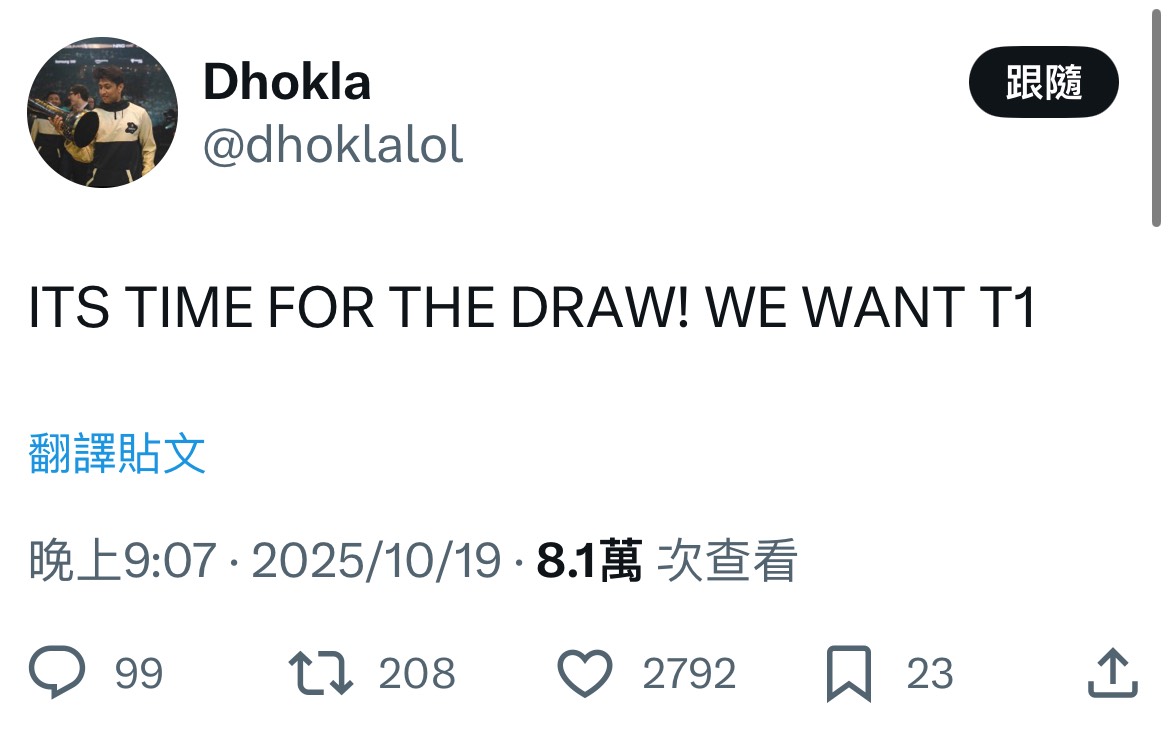Open Dhokla's profile picture
Screen dimensions: 1170x740
101,112
